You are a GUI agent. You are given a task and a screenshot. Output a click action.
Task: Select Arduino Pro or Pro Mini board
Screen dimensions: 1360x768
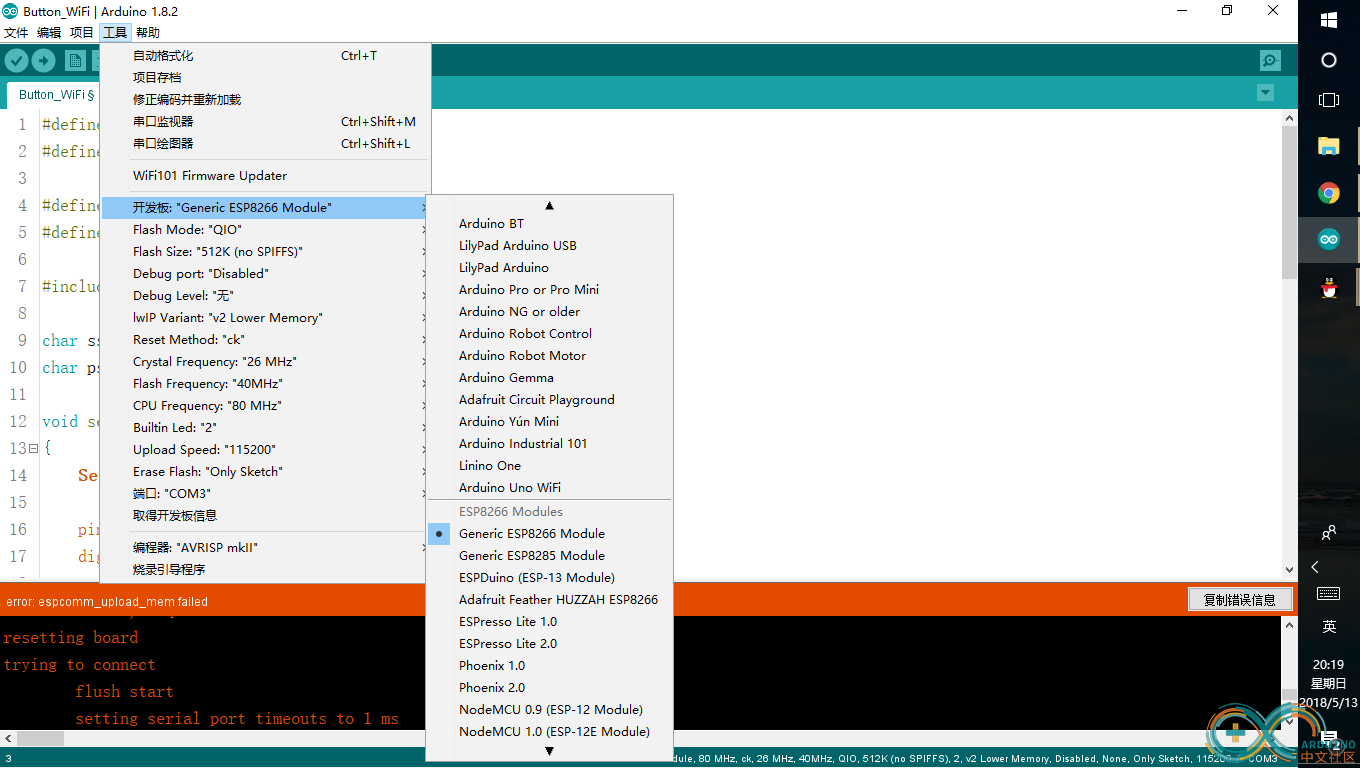[549, 290]
